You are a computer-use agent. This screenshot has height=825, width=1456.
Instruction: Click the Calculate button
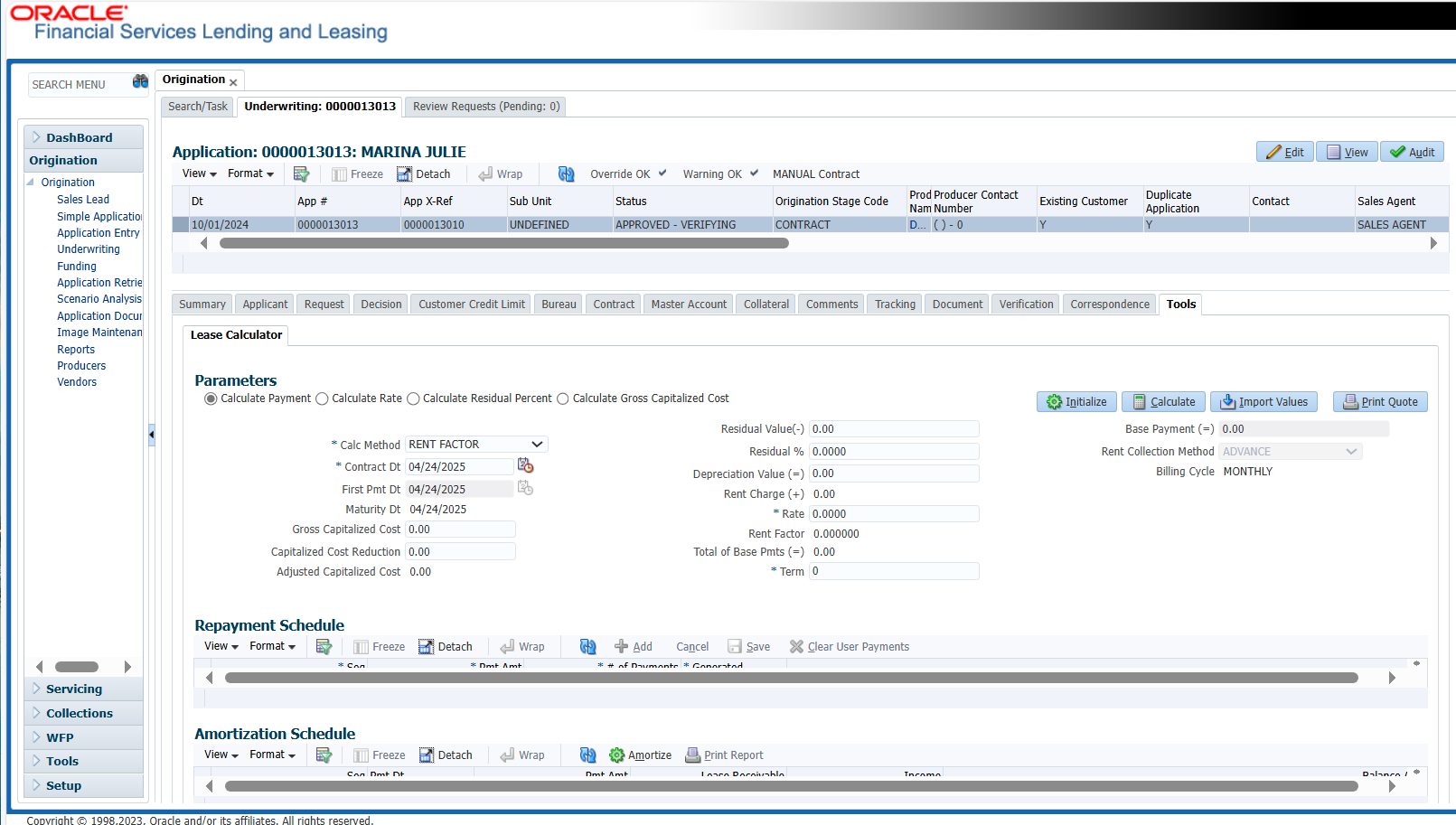1163,402
